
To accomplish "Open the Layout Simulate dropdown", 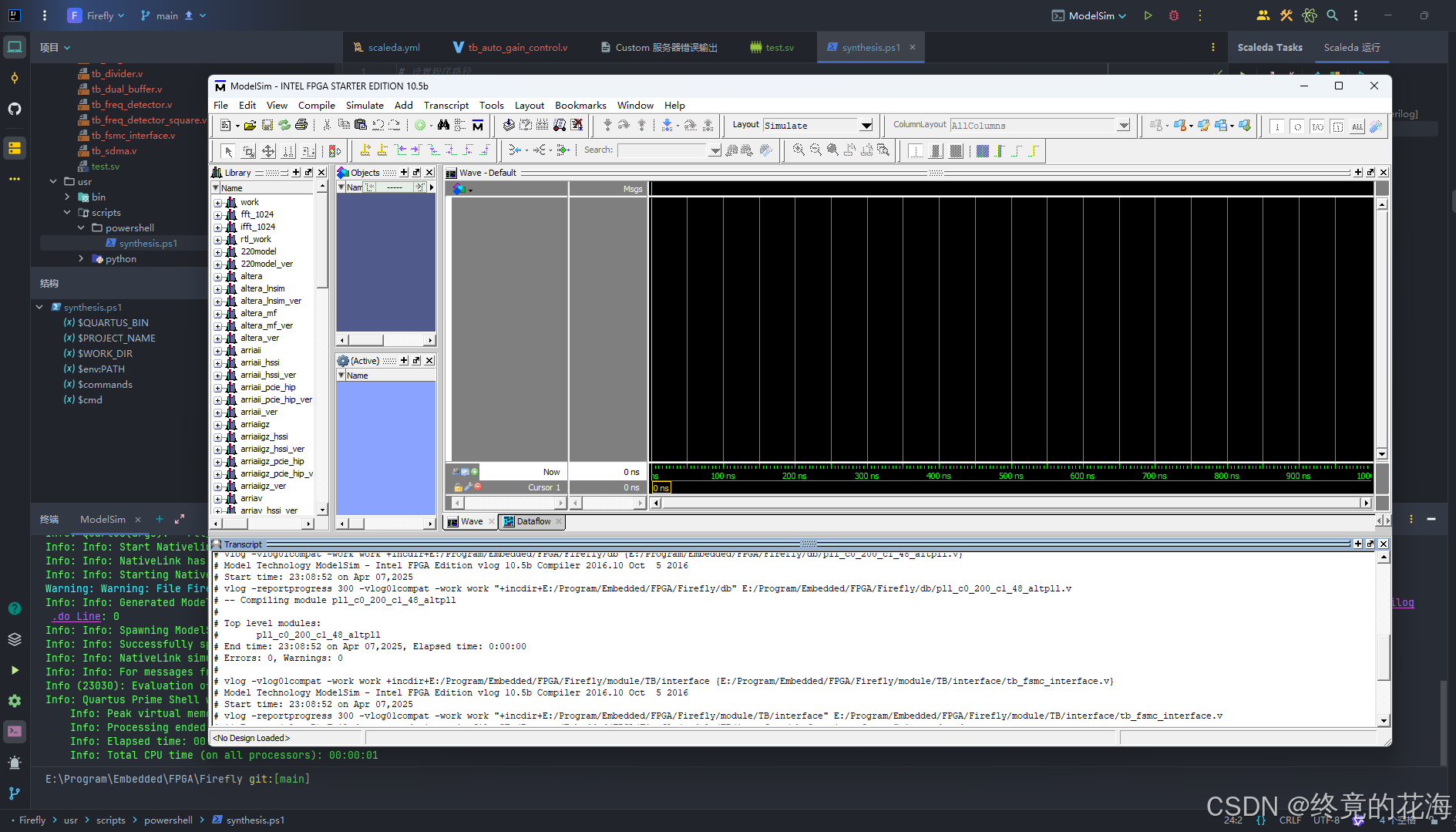I will 866,126.
